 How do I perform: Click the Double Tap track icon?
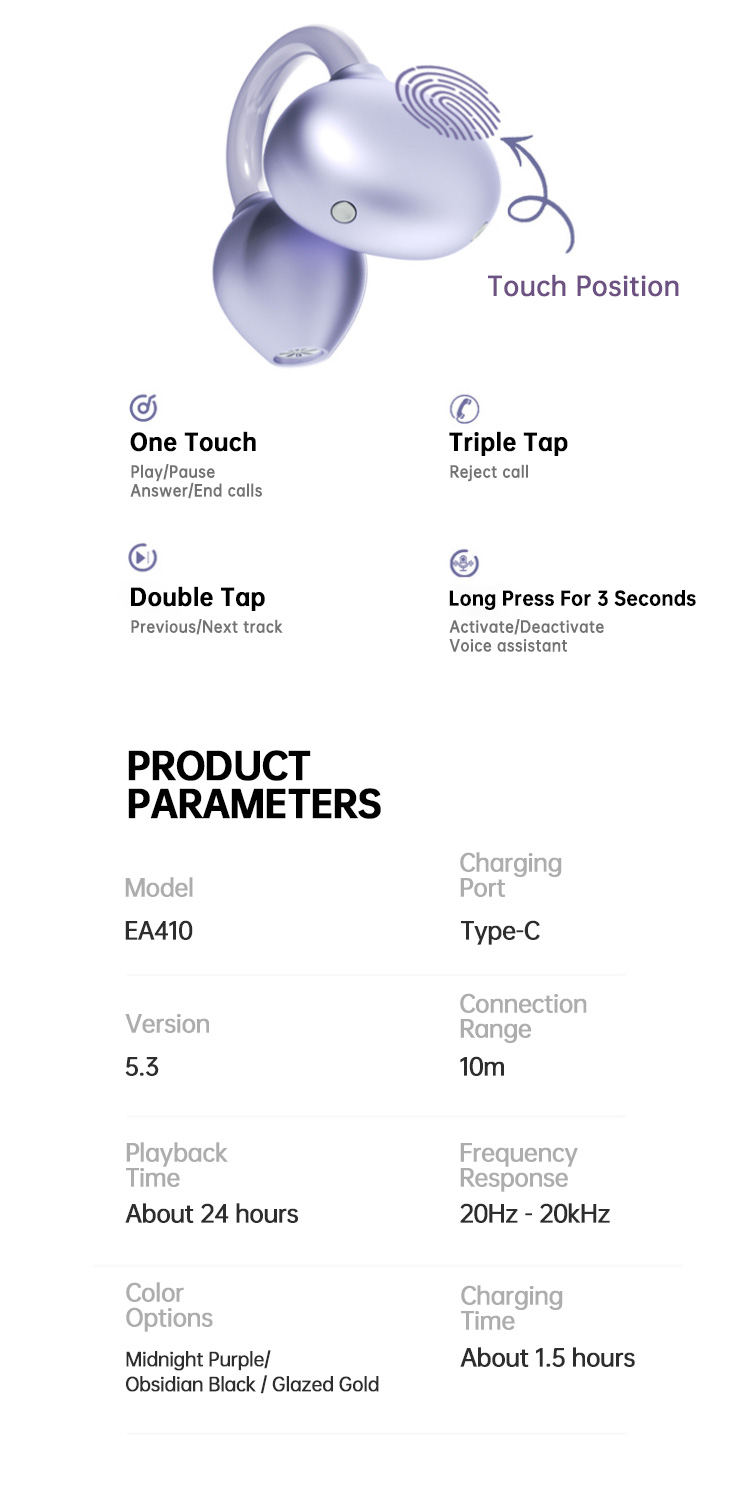tap(144, 557)
